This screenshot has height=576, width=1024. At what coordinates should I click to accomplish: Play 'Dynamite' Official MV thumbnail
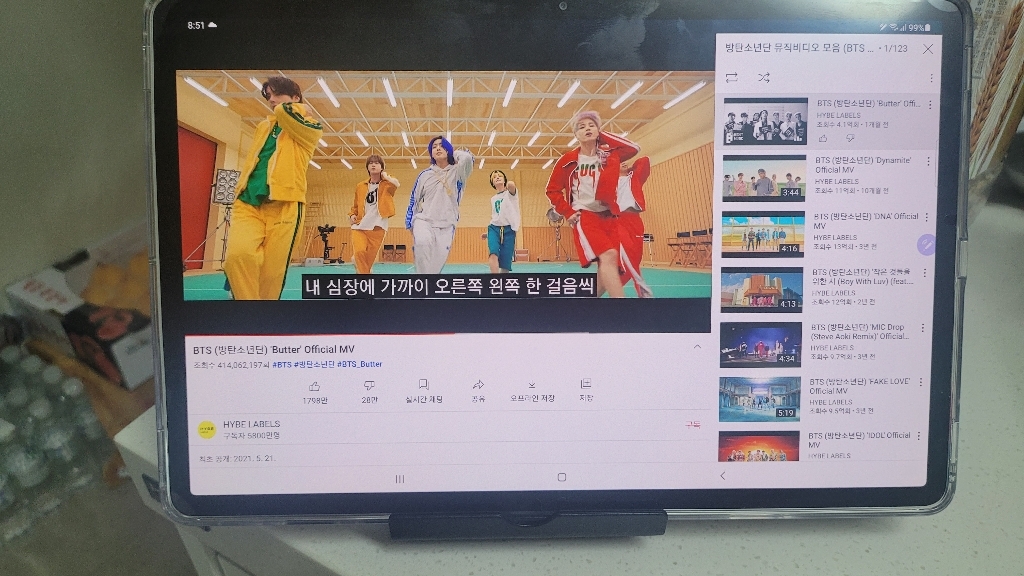(764, 178)
